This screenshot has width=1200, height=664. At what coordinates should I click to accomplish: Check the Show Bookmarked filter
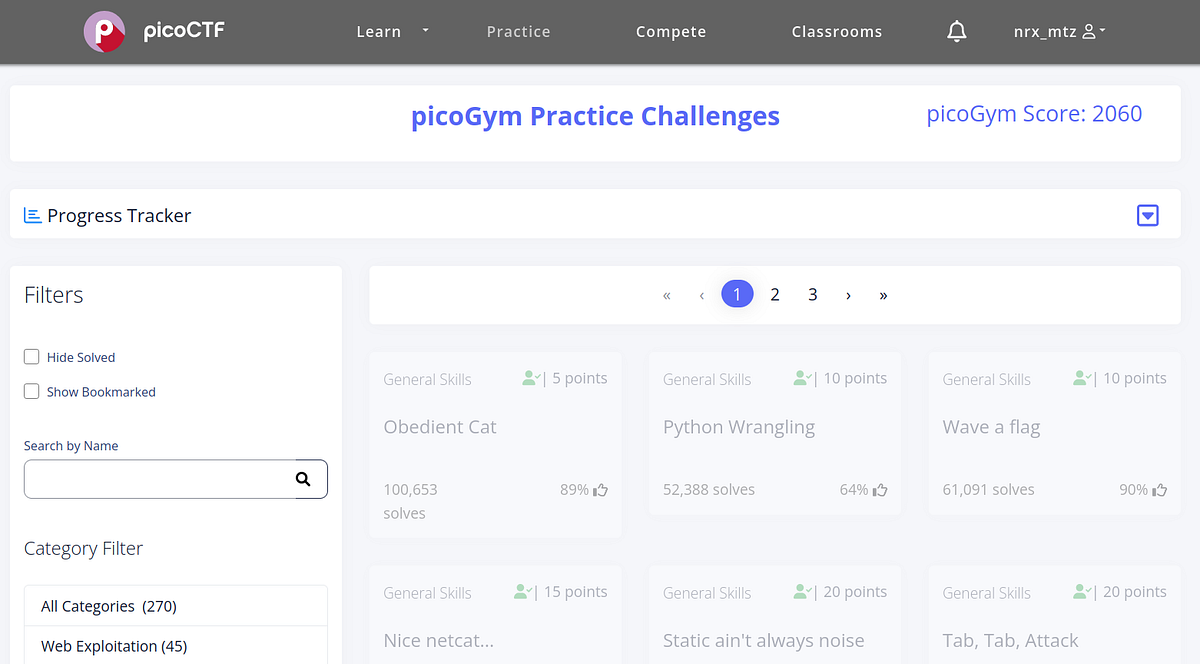pos(31,391)
